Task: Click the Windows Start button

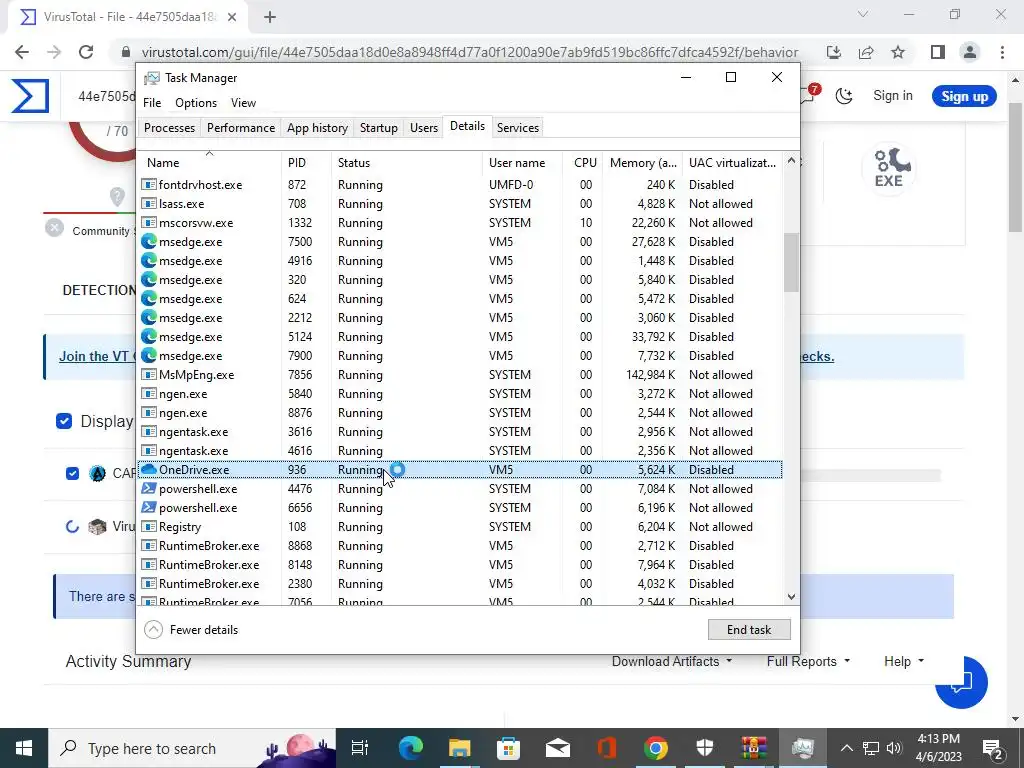Action: (24, 748)
